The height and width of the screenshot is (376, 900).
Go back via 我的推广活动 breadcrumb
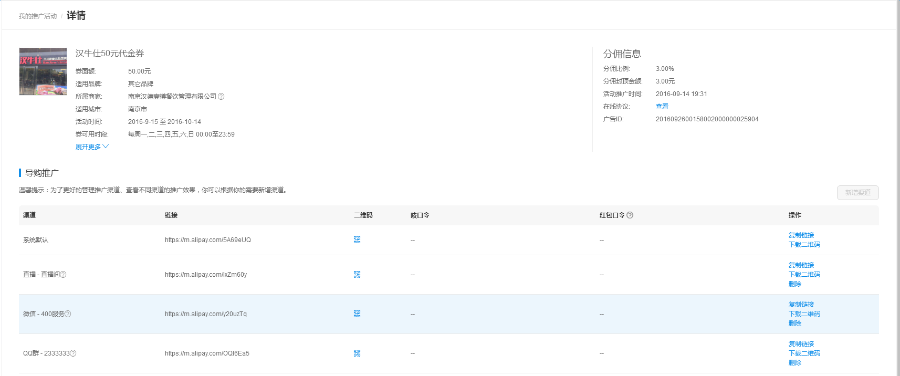pyautogui.click(x=37, y=16)
